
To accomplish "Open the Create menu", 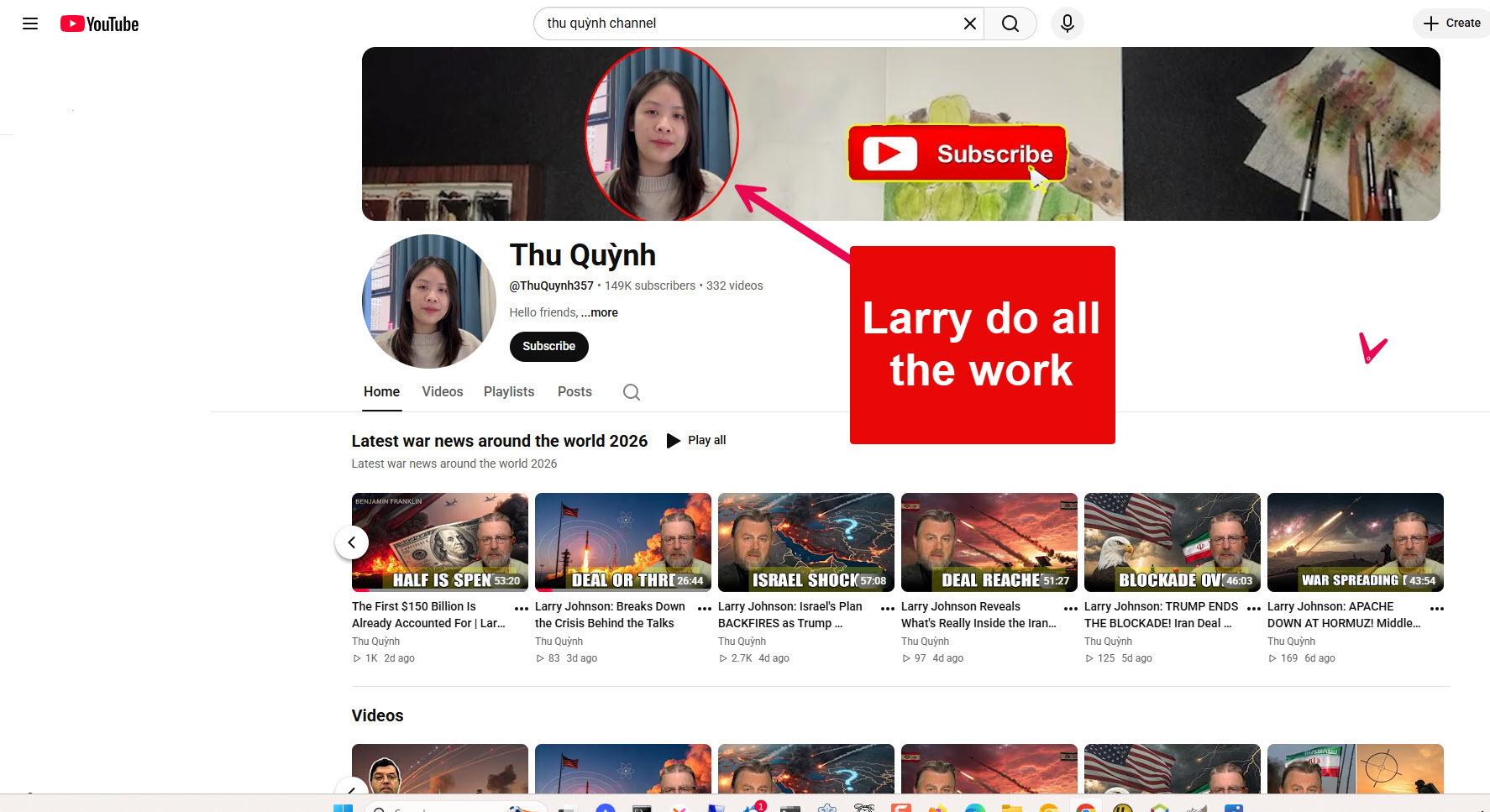I will click(x=1452, y=24).
